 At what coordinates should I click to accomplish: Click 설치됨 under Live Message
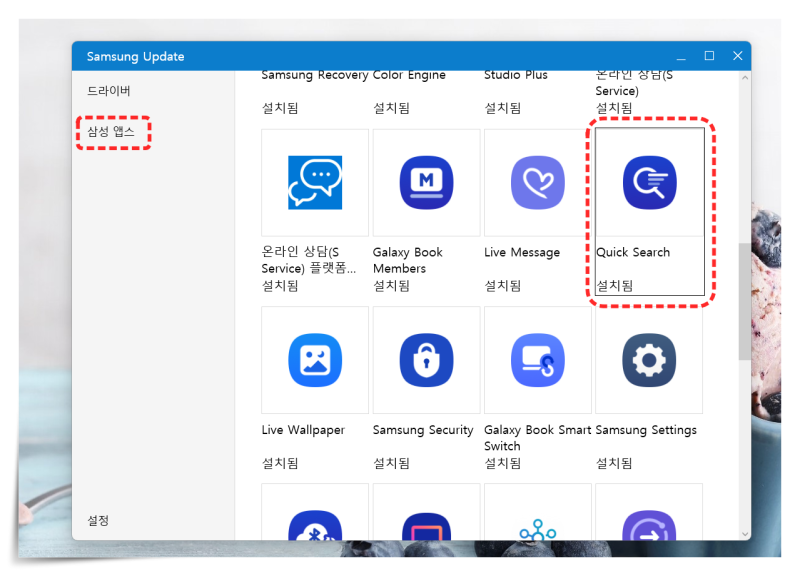tap(501, 285)
